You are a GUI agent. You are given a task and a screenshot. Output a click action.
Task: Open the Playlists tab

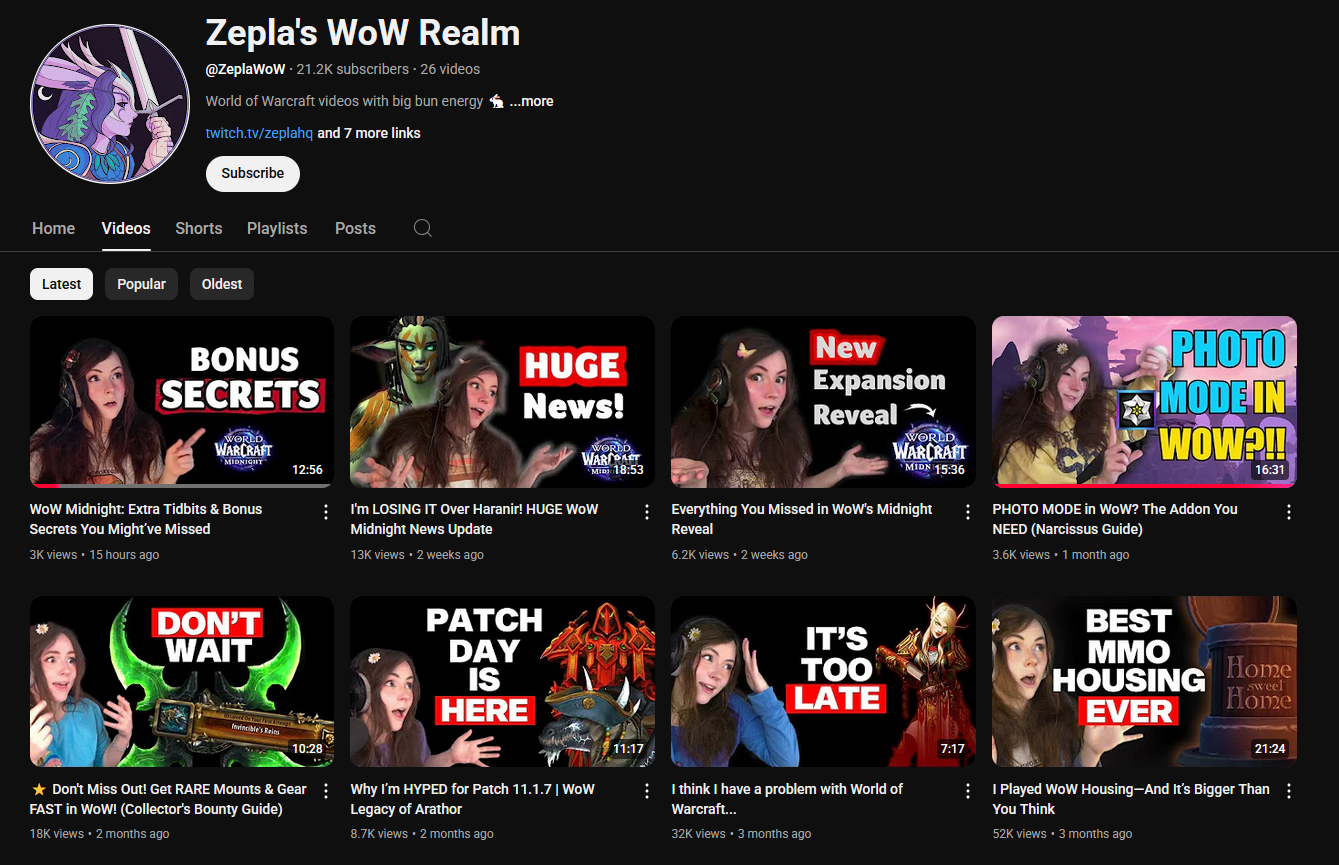pos(277,228)
